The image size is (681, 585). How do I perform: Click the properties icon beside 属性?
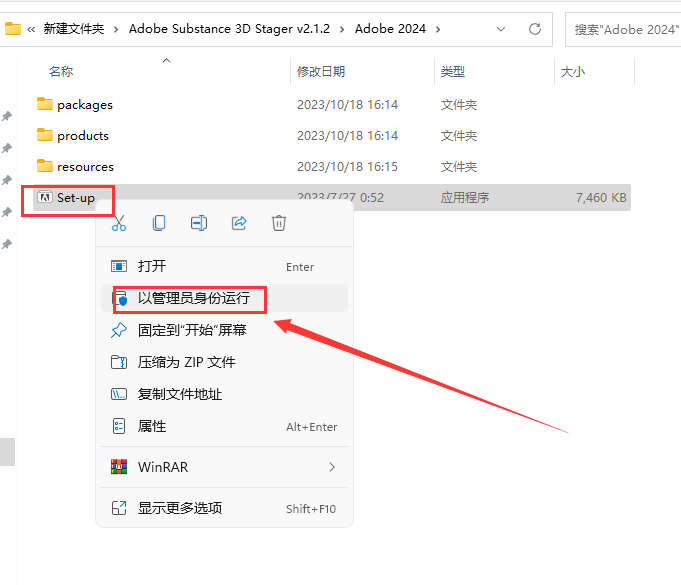(119, 426)
